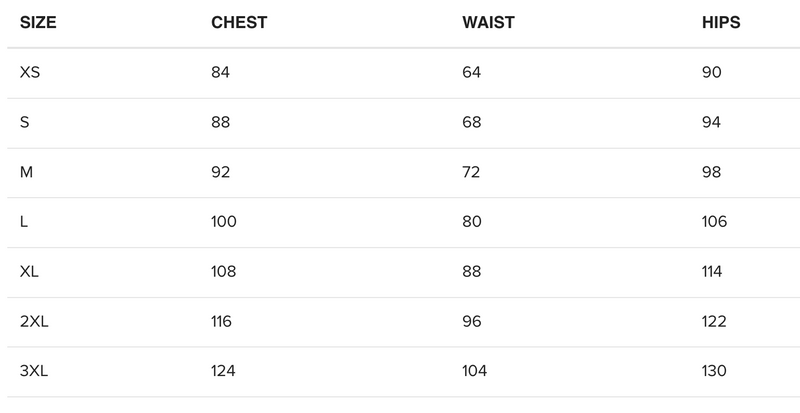Select the XS size label
The image size is (800, 413).
31,72
